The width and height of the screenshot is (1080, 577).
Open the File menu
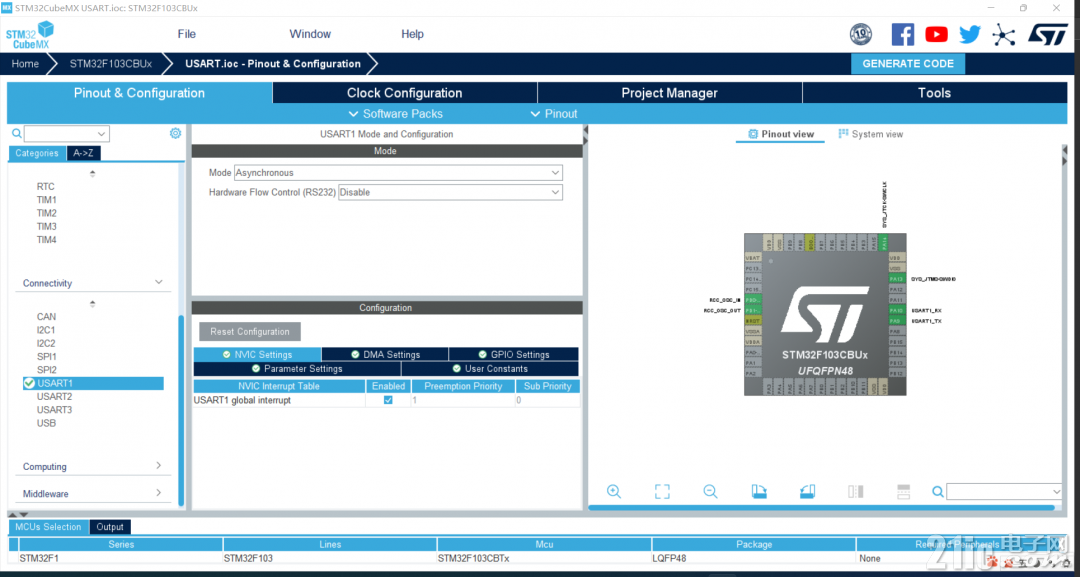[187, 34]
